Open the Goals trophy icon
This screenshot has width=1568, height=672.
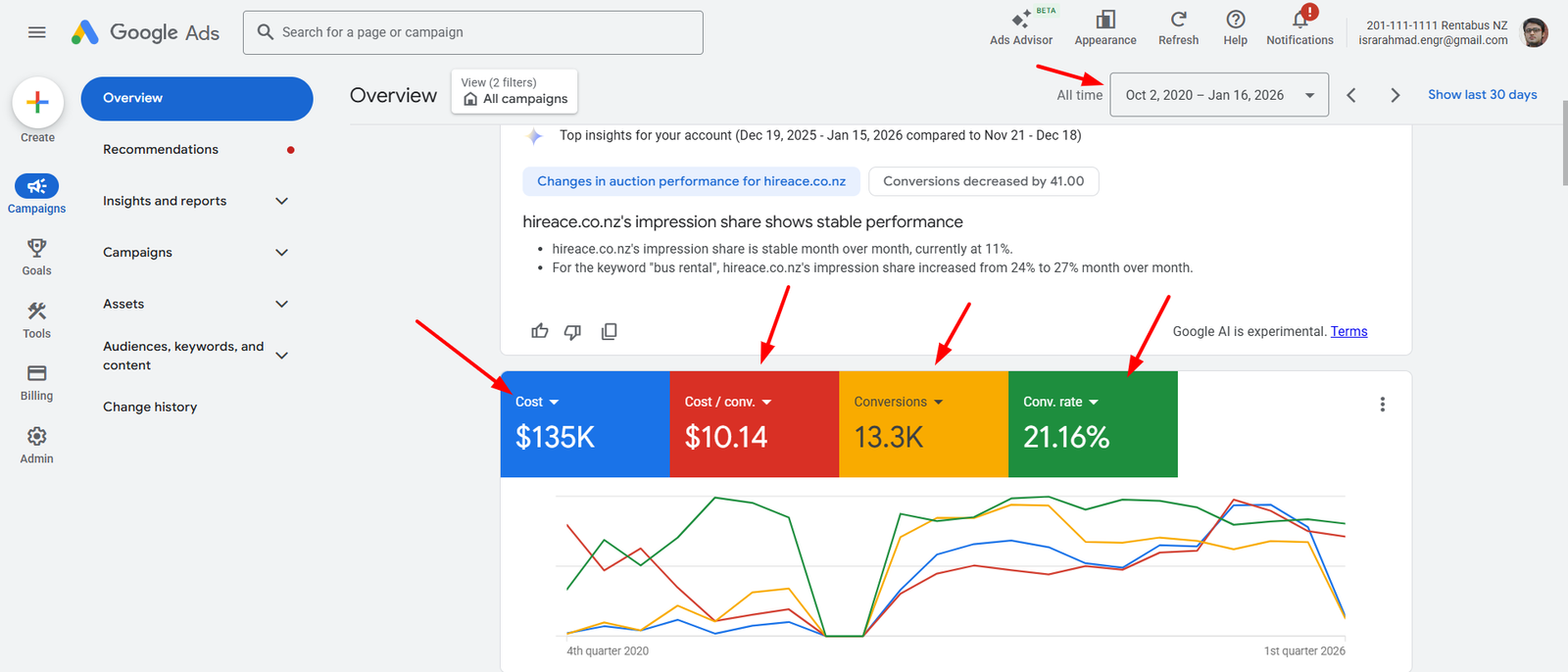coord(37,248)
